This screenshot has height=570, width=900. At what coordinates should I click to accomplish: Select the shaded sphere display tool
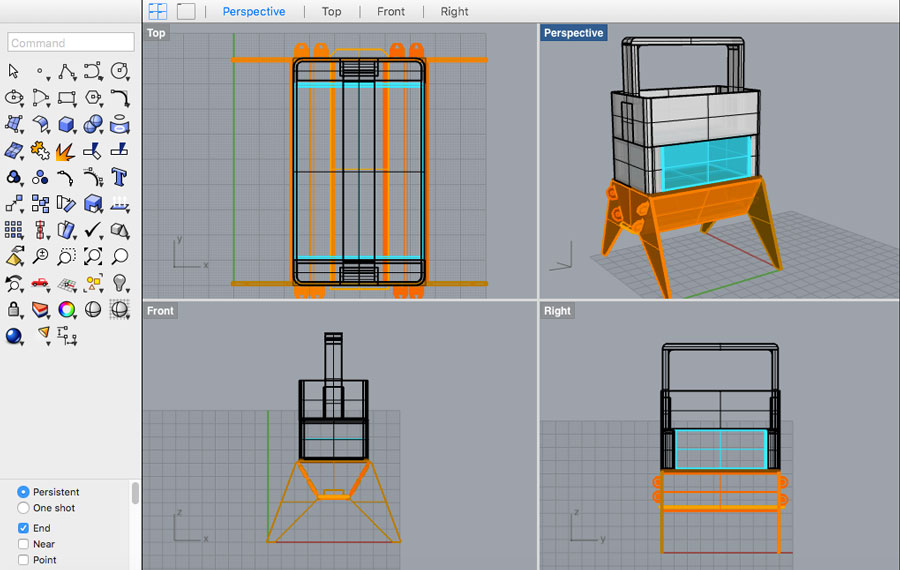coord(93,309)
